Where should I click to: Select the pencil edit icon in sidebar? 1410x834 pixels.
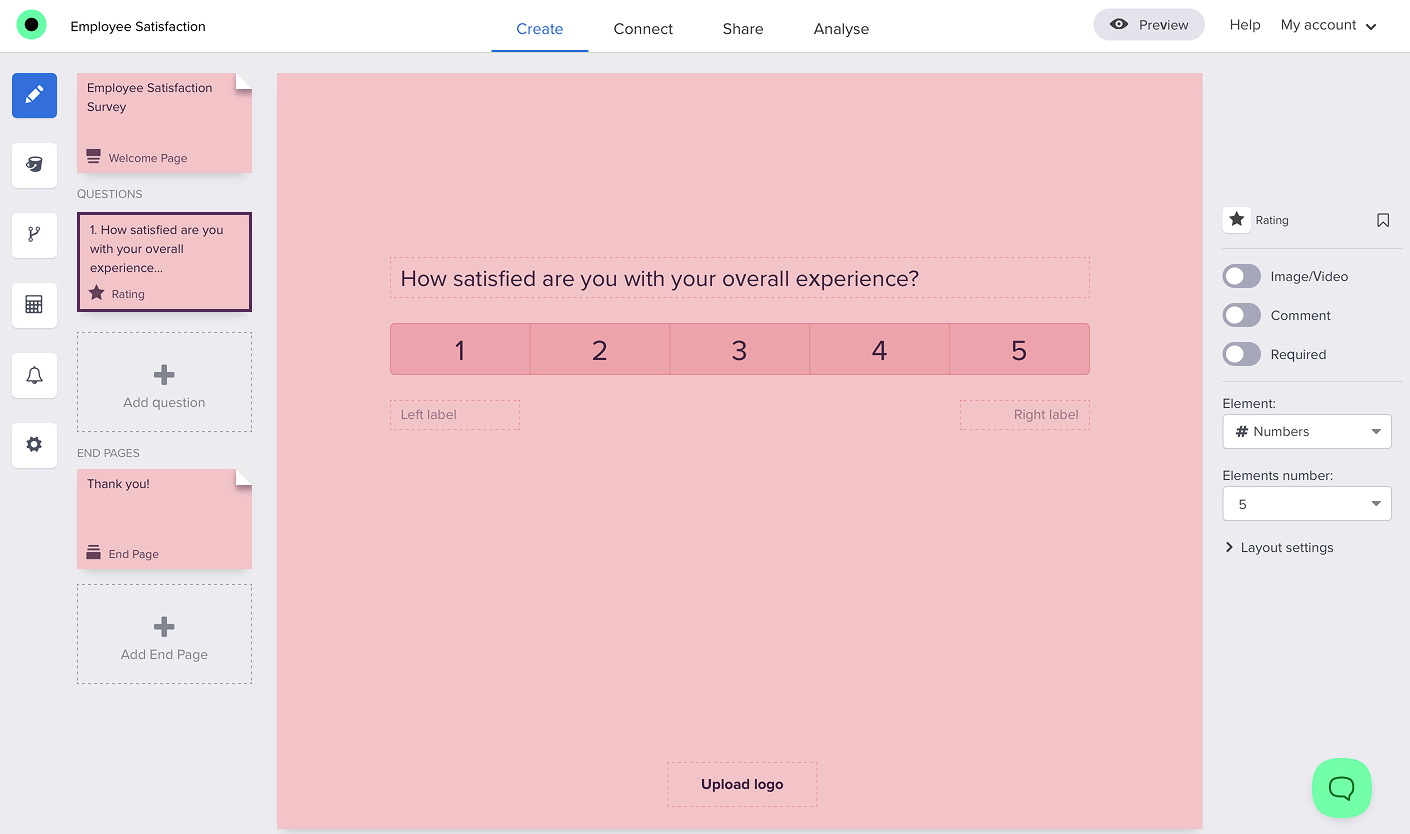tap(34, 95)
